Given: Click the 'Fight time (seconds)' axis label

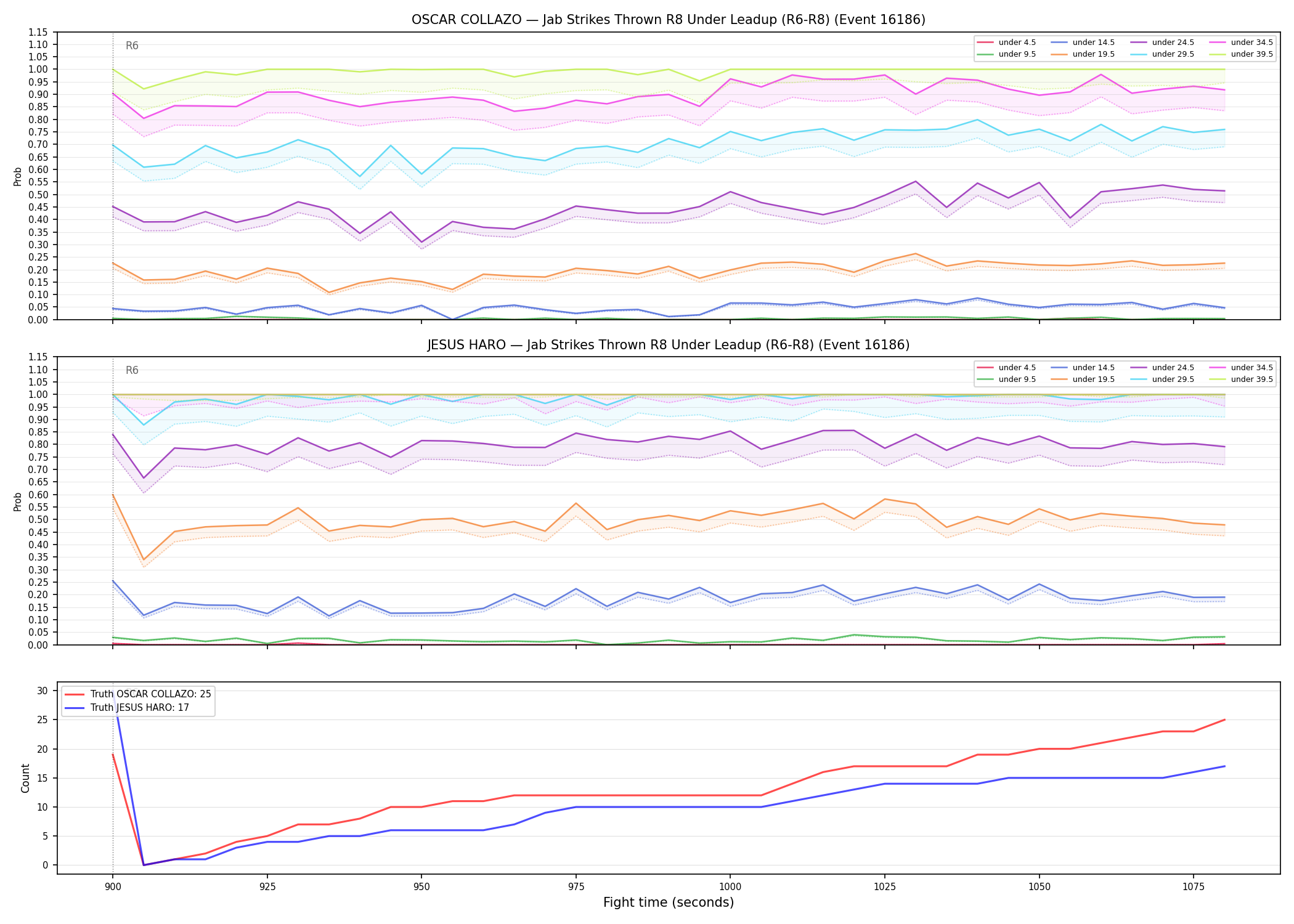Looking at the screenshot, I should [669, 902].
